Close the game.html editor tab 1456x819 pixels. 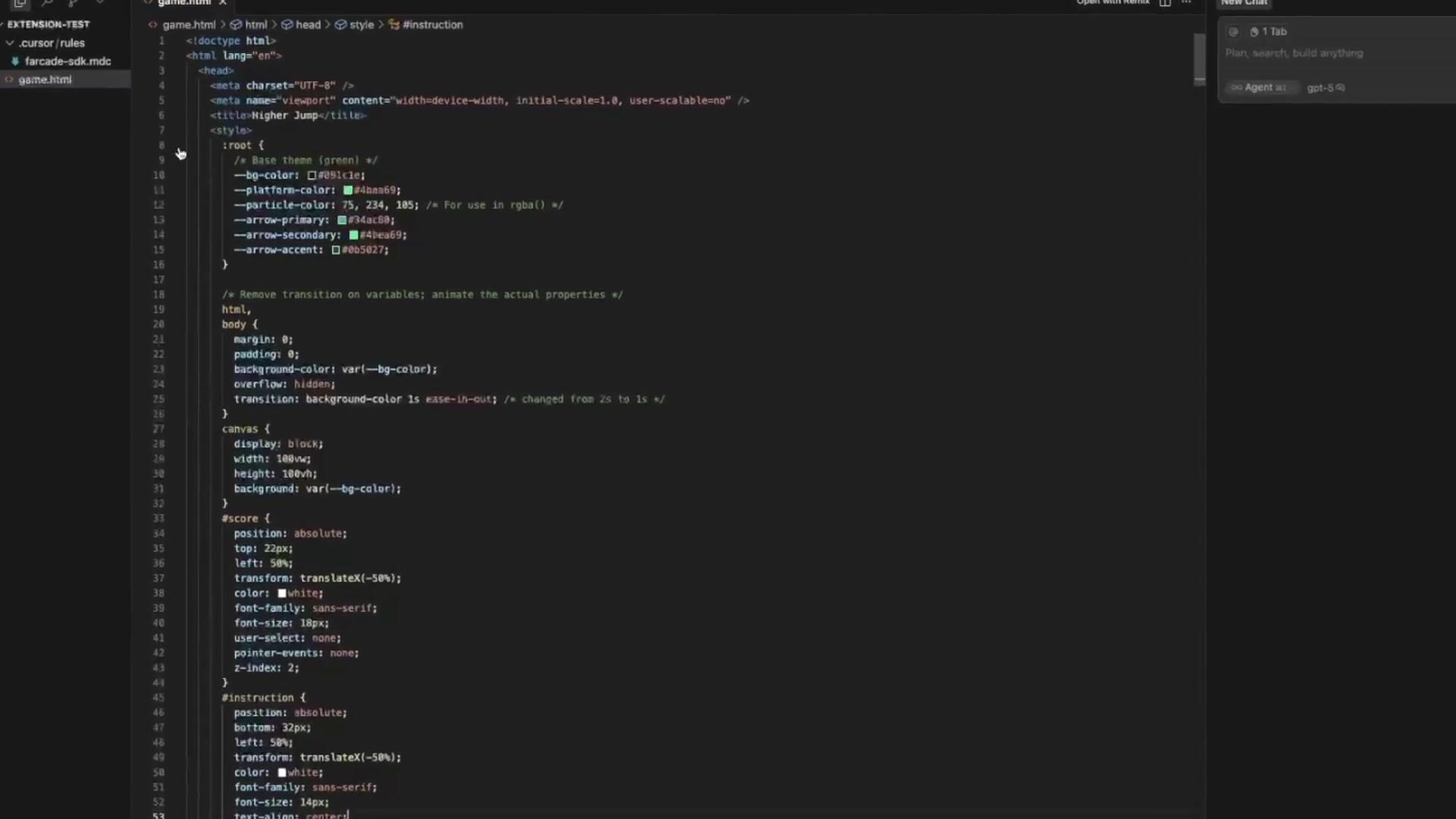click(222, 3)
